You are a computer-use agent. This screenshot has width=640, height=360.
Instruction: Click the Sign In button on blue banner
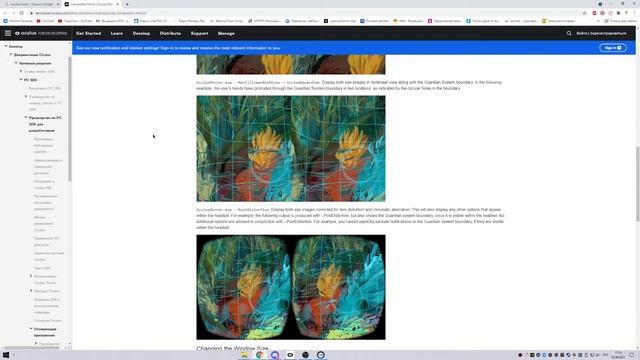613,48
